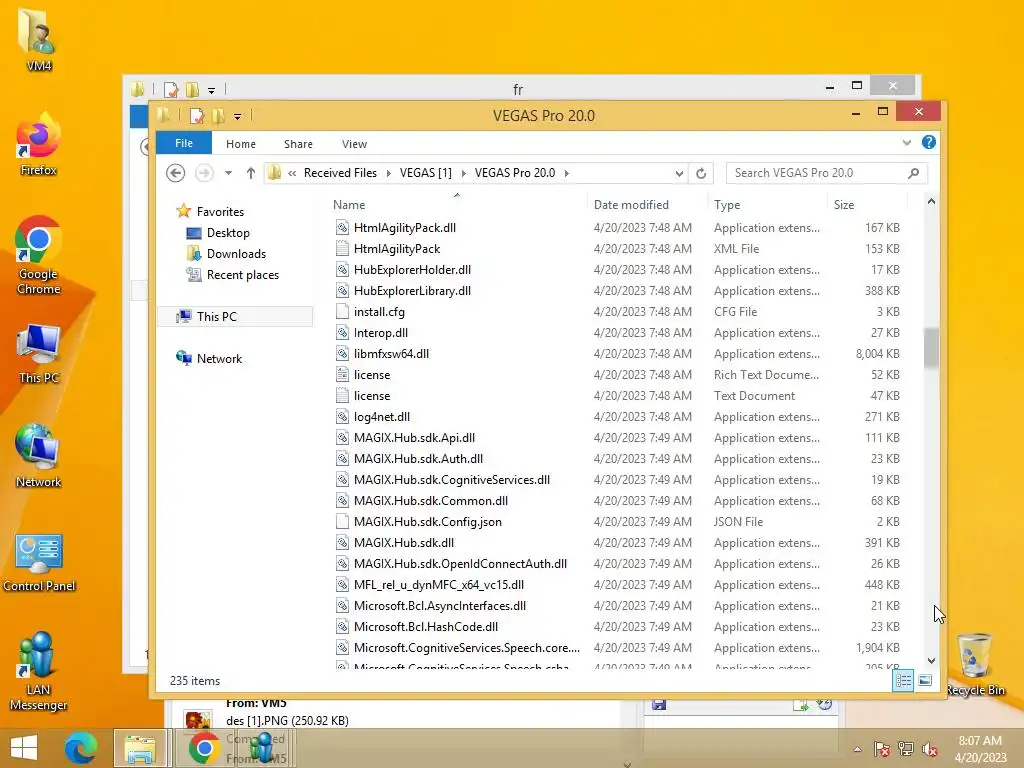
Task: Click the clock showing 8:07 AM
Action: pos(980,741)
